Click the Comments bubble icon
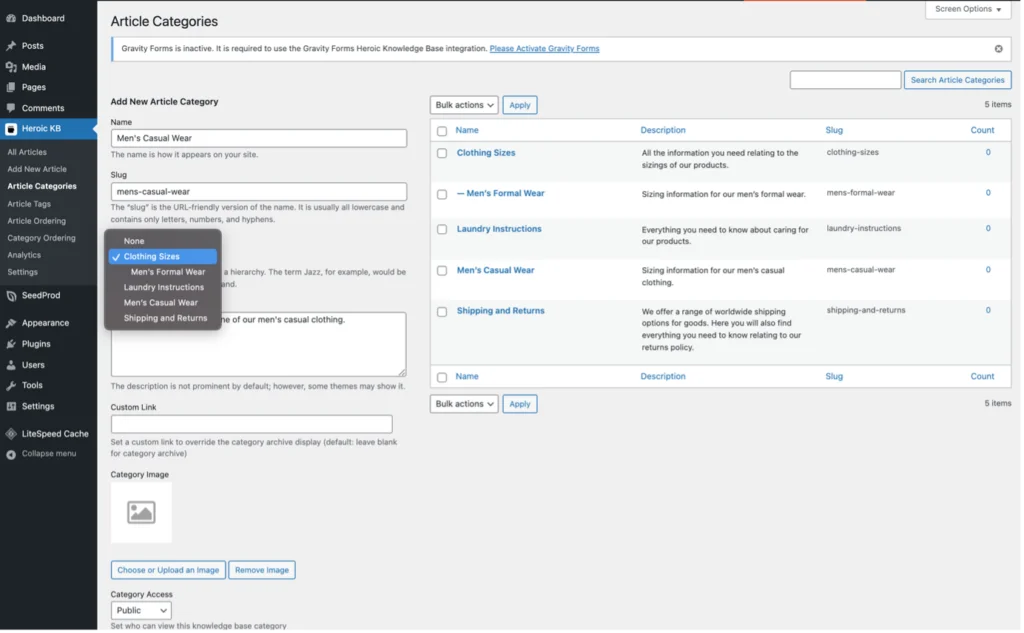The height and width of the screenshot is (633, 1024). (11, 108)
